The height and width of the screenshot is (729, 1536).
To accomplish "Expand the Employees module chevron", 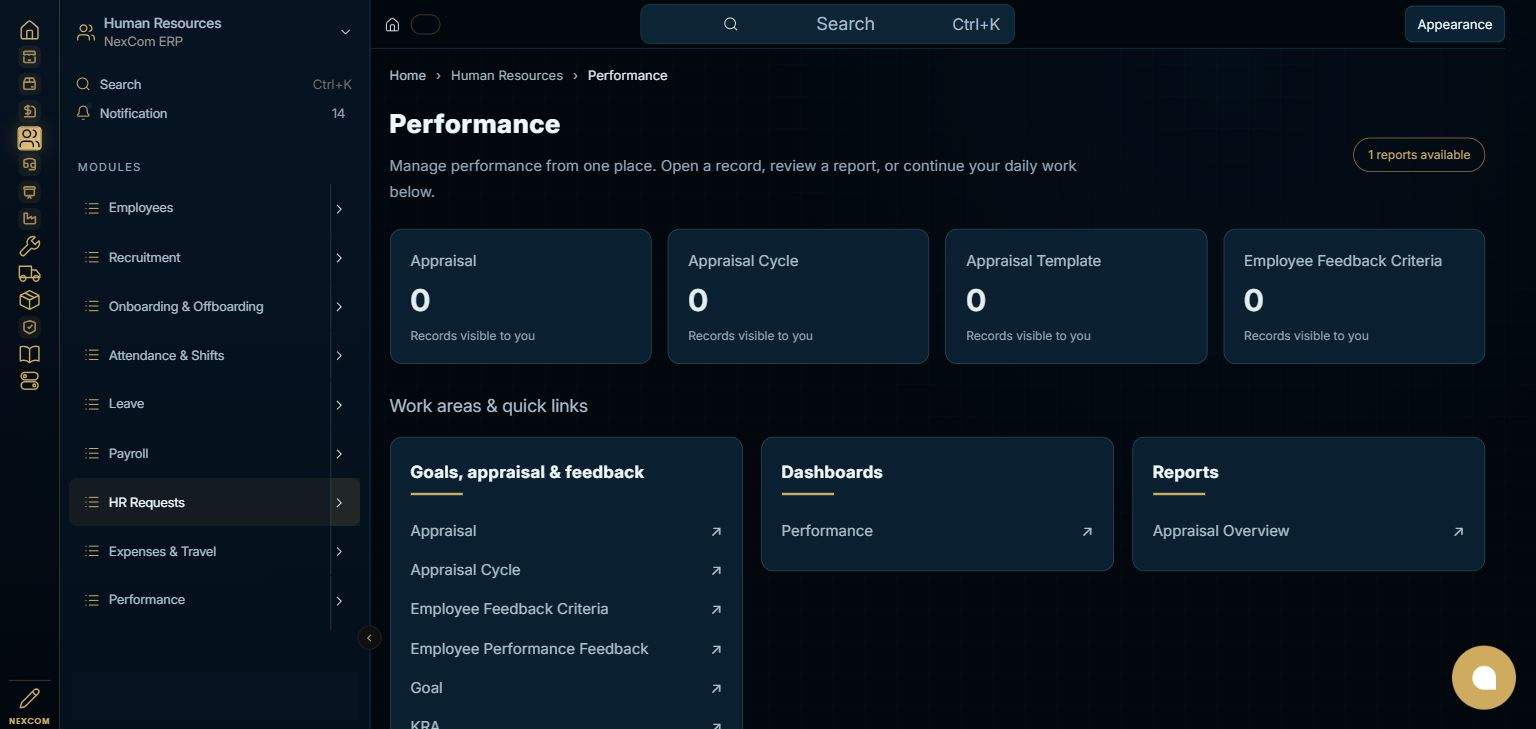I will point(339,208).
